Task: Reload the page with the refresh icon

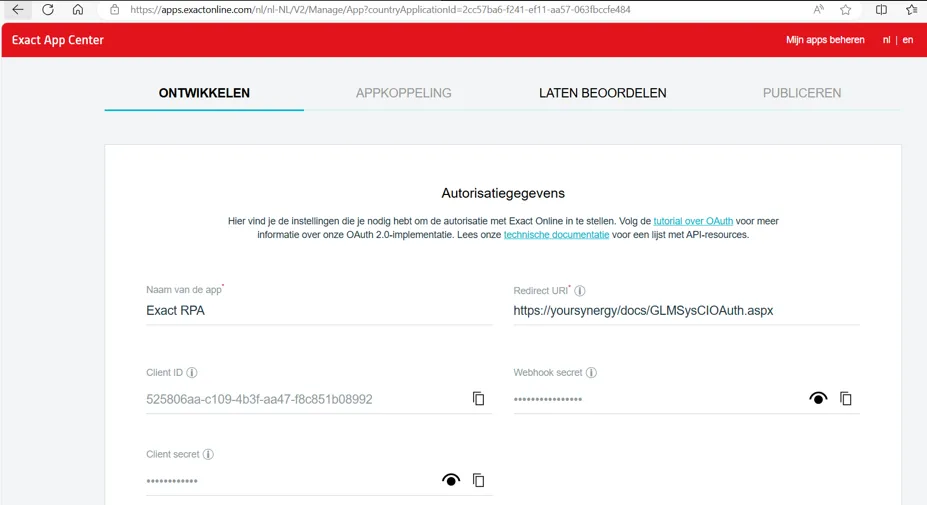Action: click(48, 9)
